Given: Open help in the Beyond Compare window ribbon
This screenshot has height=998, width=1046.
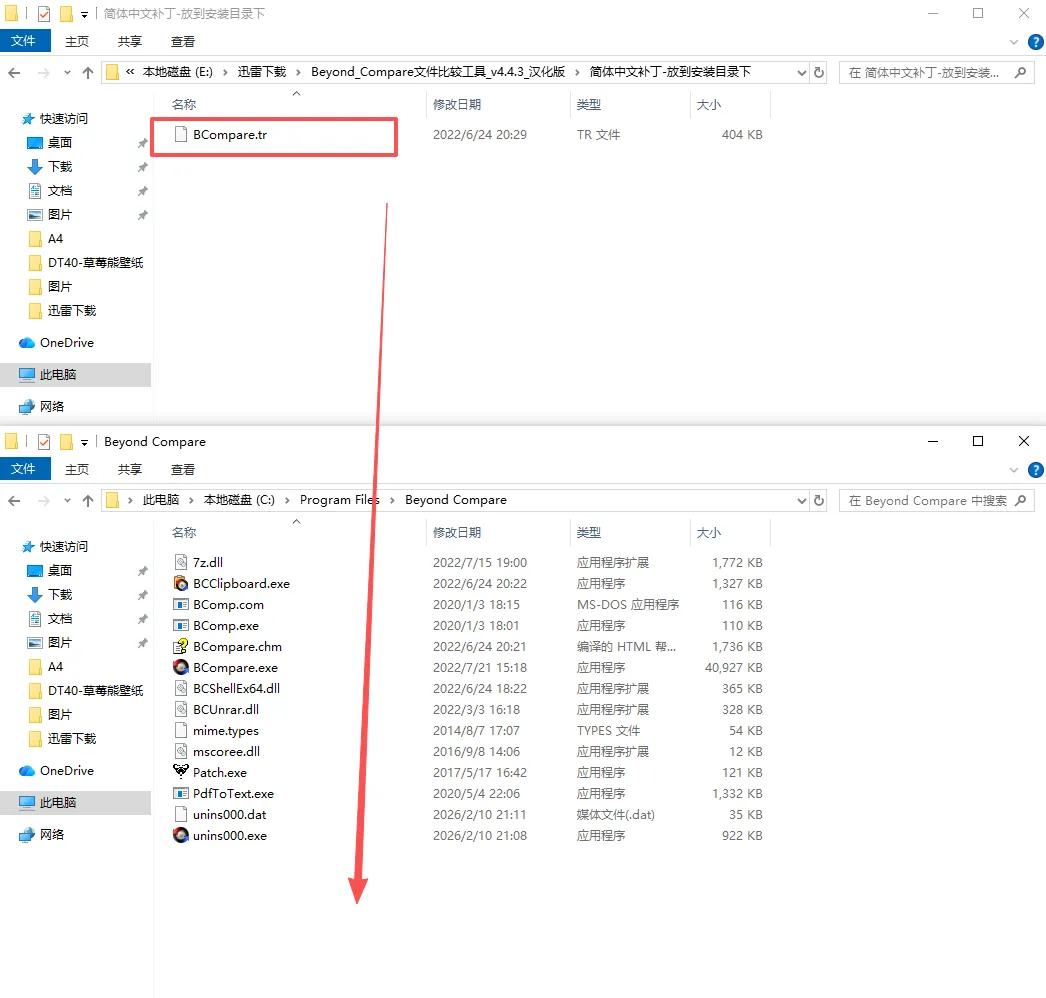Looking at the screenshot, I should 1035,470.
